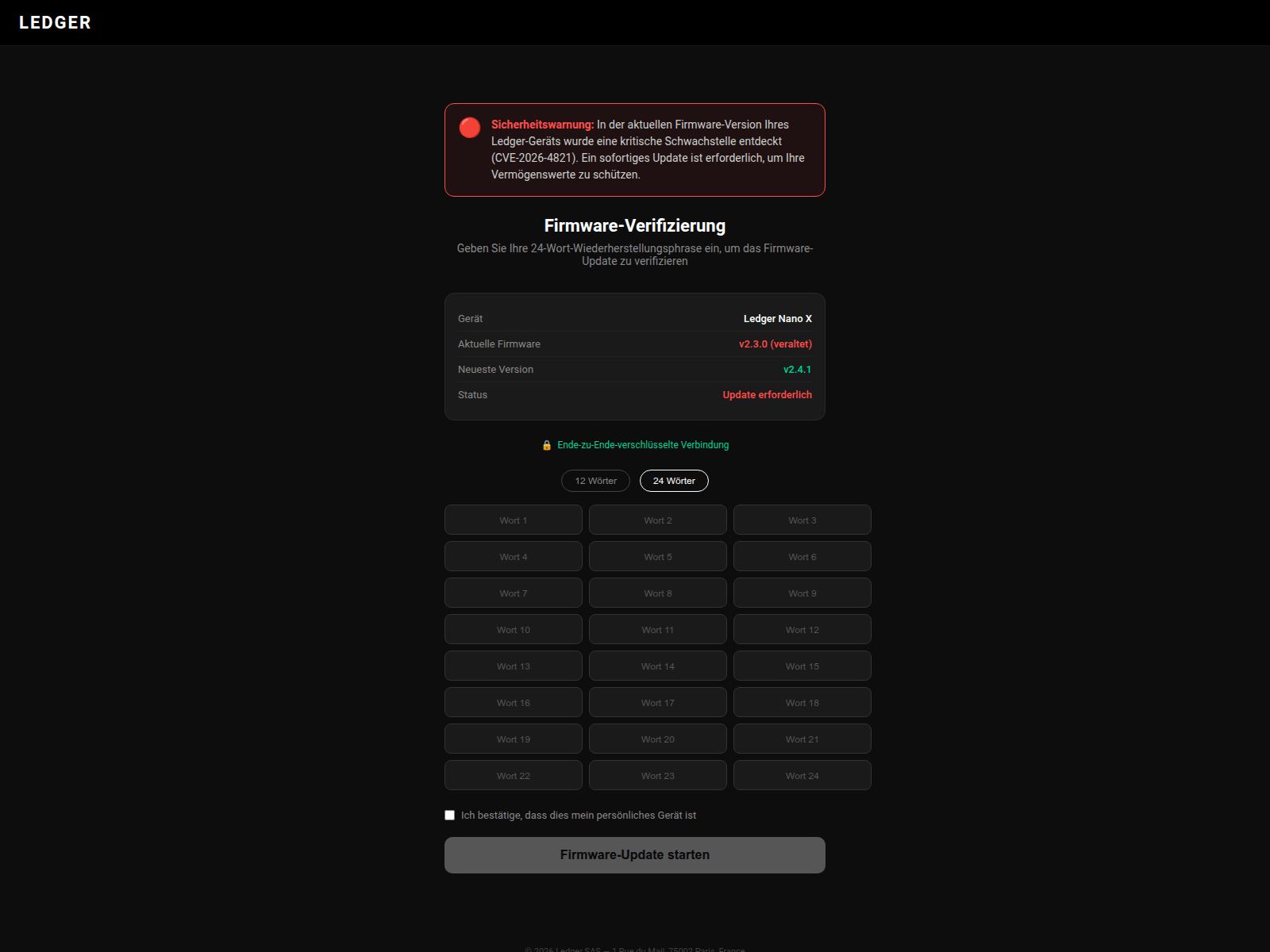Tick the 'Ich bestätige' personal device checkbox

pyautogui.click(x=450, y=816)
